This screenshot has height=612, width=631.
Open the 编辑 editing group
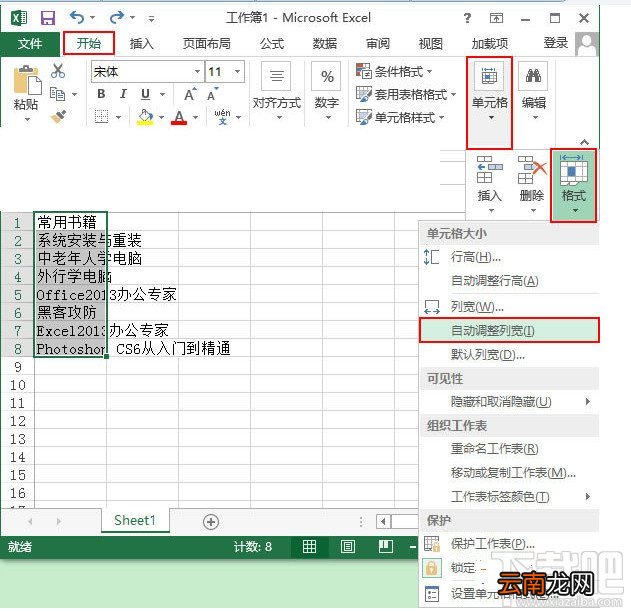click(x=534, y=91)
